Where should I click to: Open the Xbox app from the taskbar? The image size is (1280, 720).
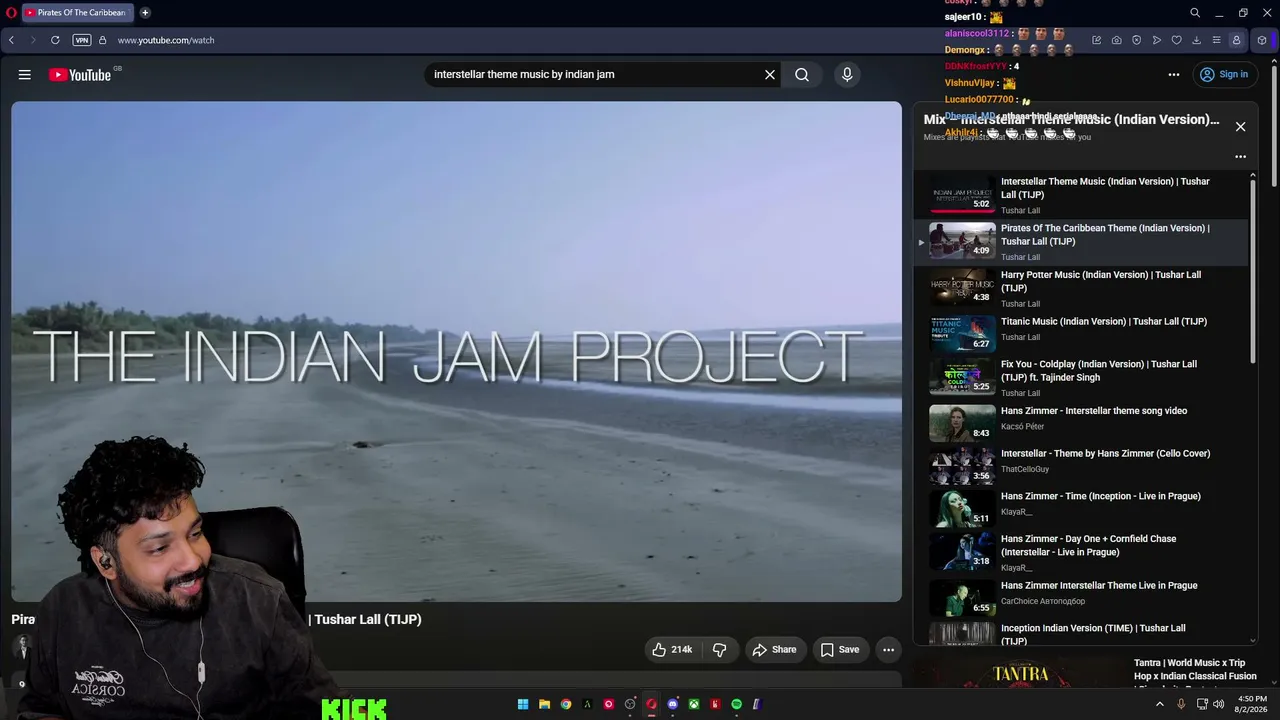(694, 704)
